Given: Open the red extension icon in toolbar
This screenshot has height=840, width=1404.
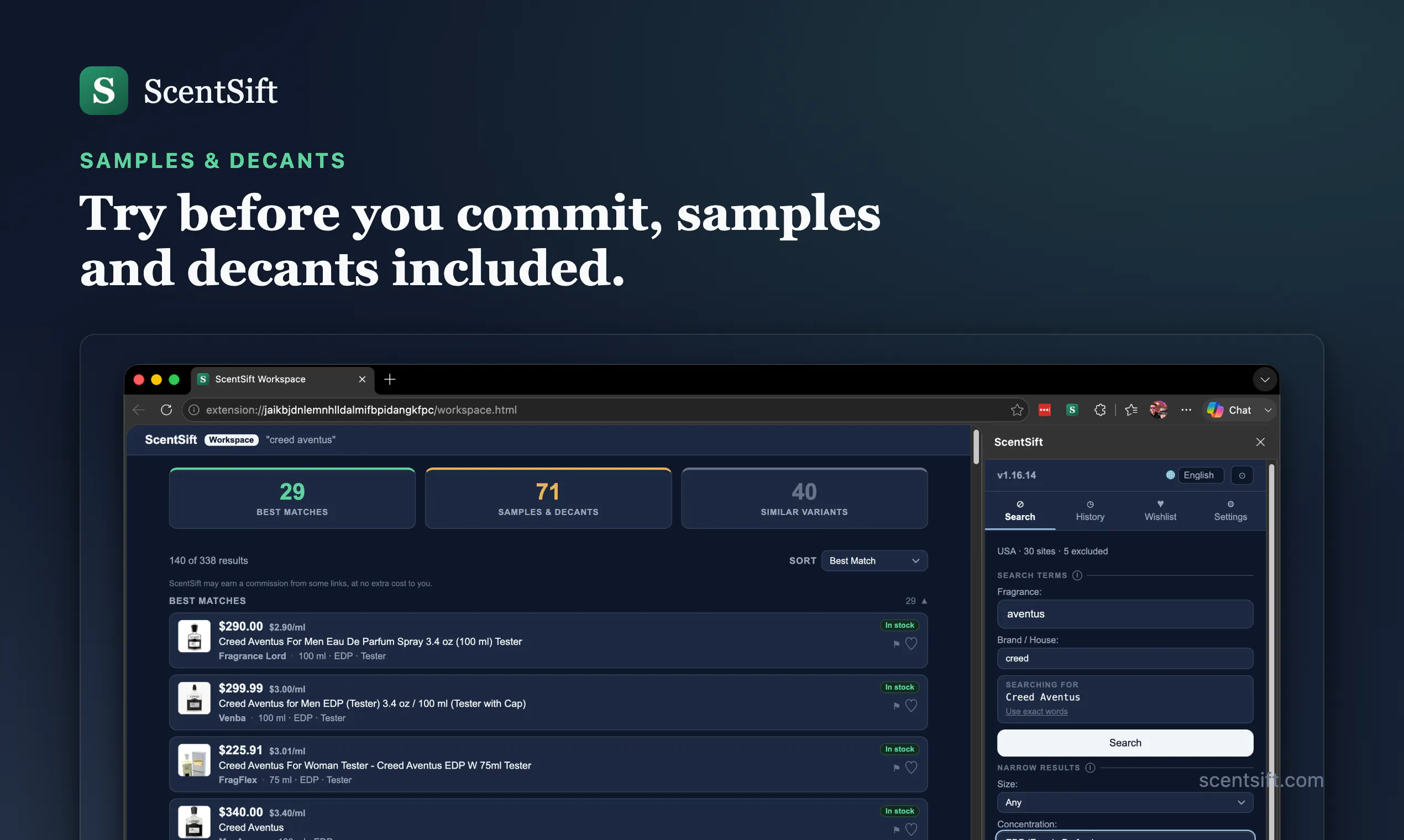Looking at the screenshot, I should click(x=1045, y=410).
